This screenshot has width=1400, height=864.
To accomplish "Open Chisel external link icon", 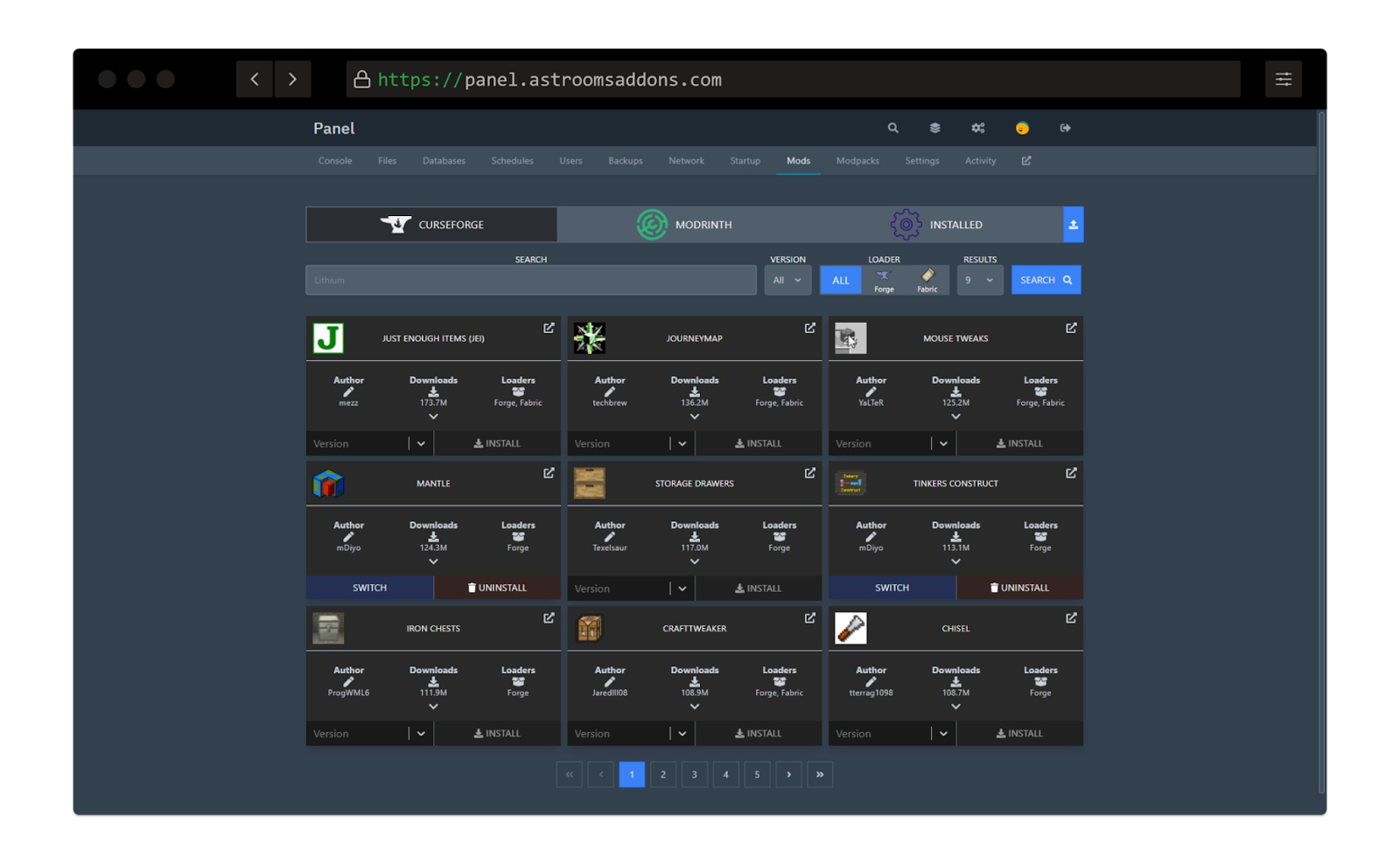I will click(1071, 618).
